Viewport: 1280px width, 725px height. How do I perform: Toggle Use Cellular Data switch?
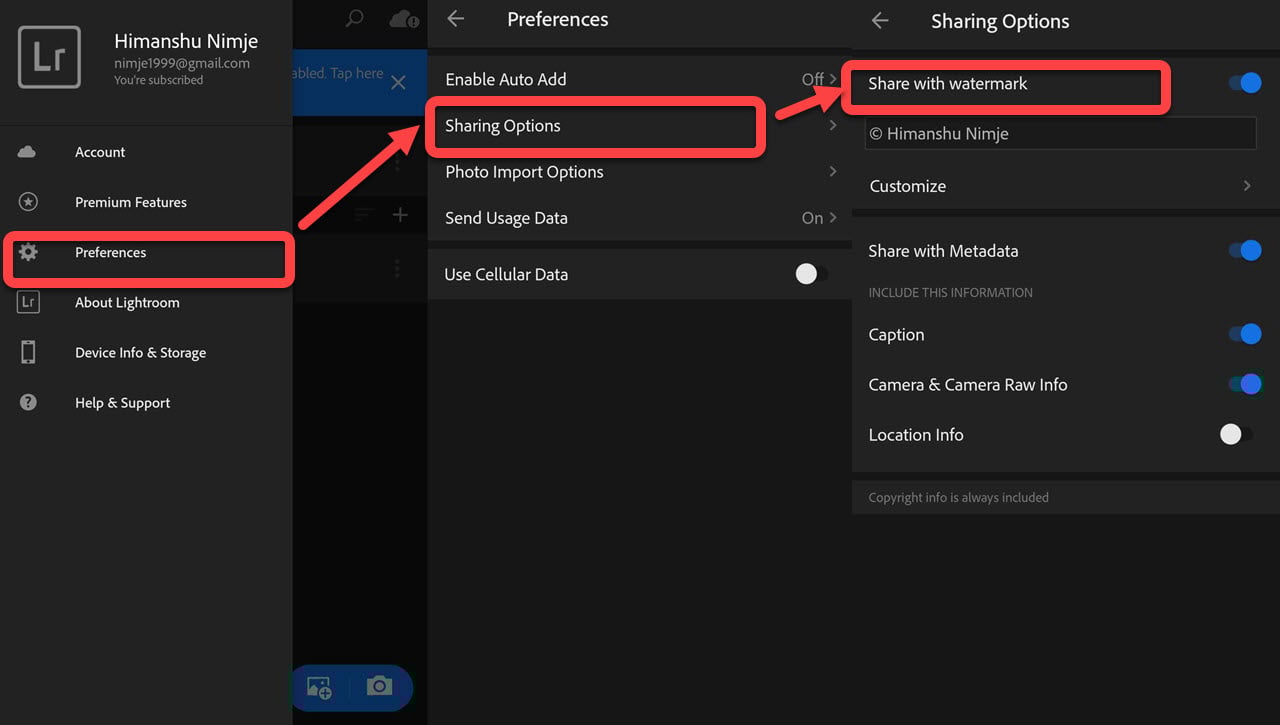coord(811,274)
